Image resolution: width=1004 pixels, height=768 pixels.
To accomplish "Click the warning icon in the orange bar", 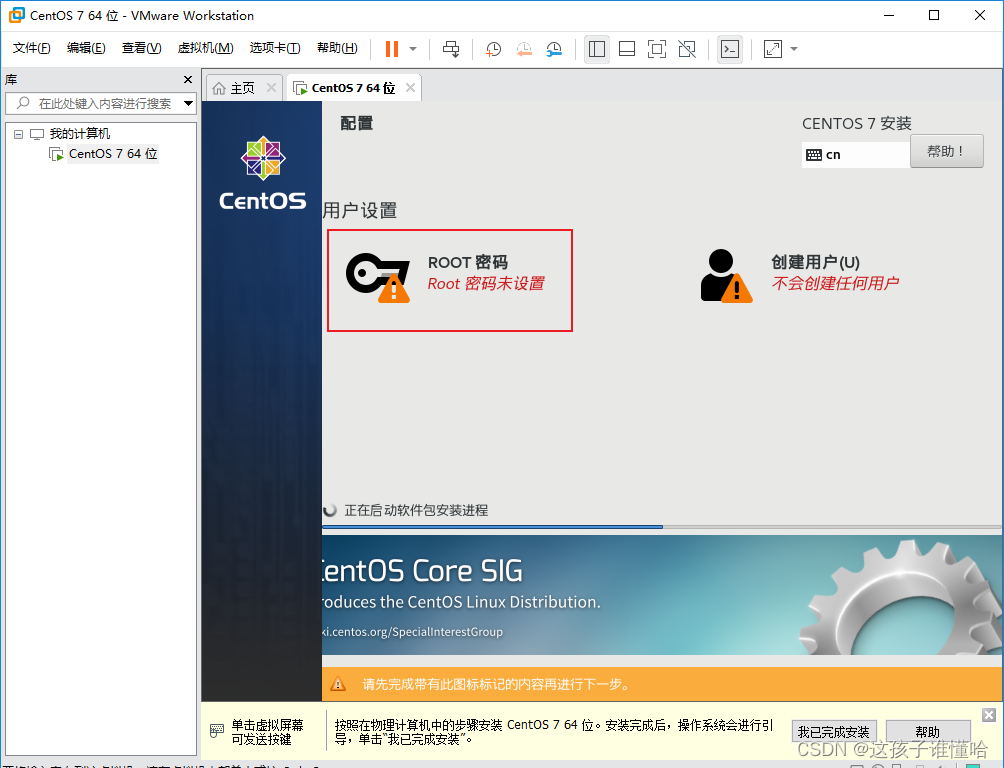I will (x=337, y=684).
